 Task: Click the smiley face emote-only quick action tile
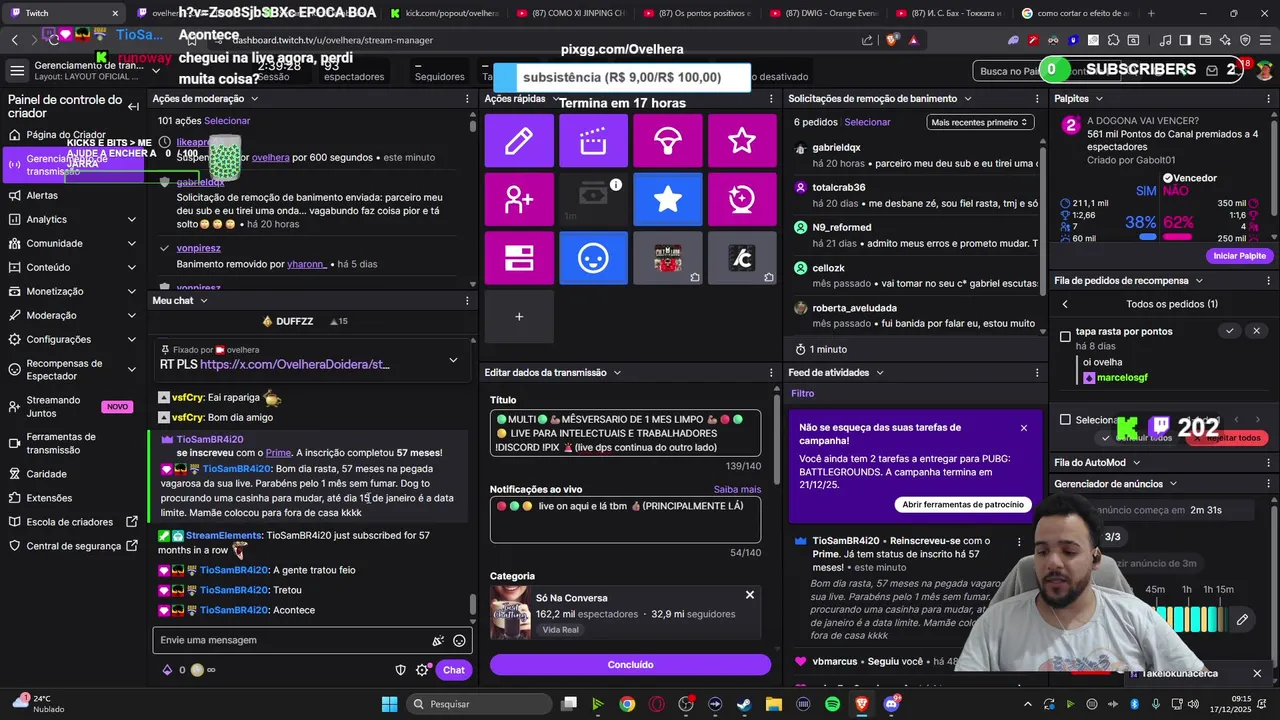coord(593,258)
